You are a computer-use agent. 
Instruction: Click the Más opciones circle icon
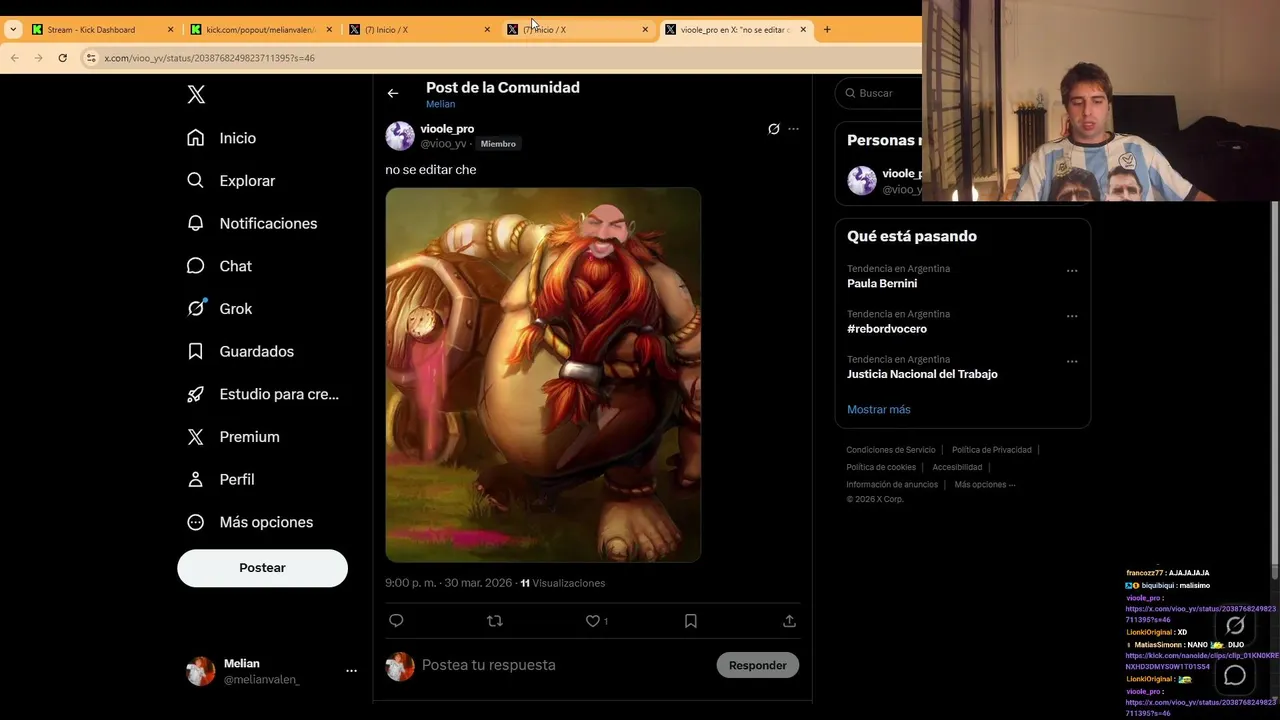click(x=196, y=522)
